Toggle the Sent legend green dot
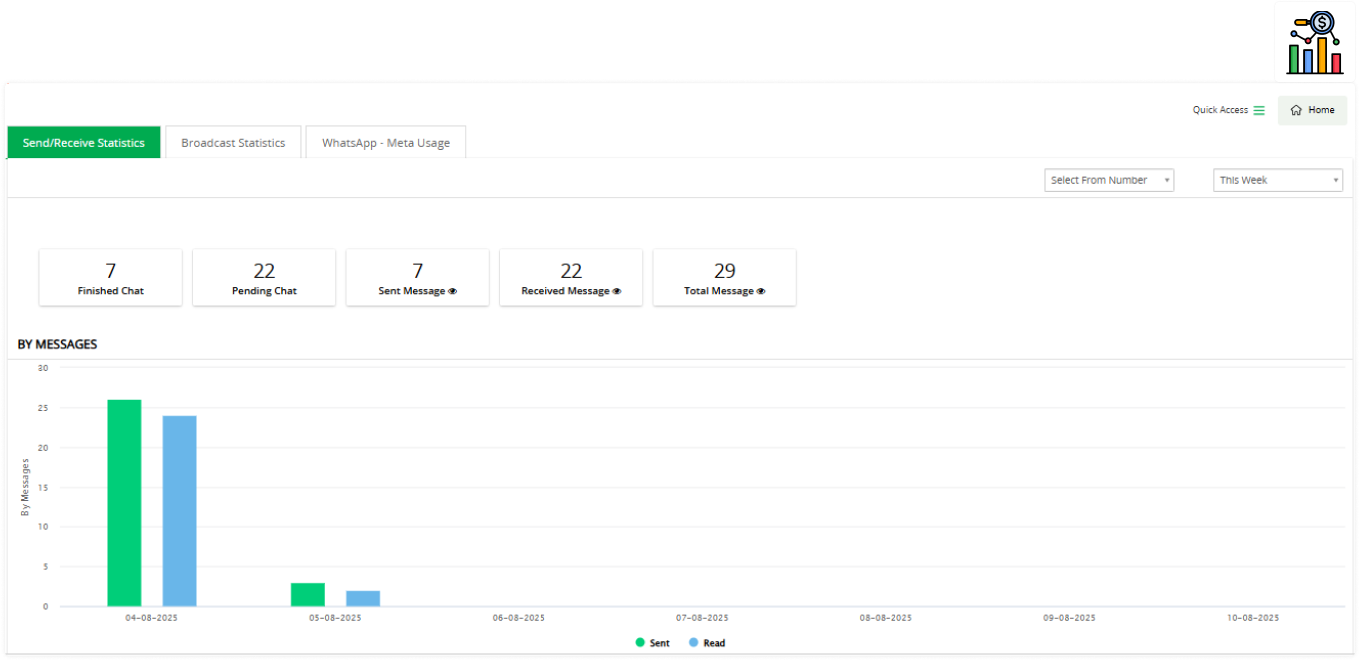The width and height of the screenshot is (1360, 661). pos(640,643)
